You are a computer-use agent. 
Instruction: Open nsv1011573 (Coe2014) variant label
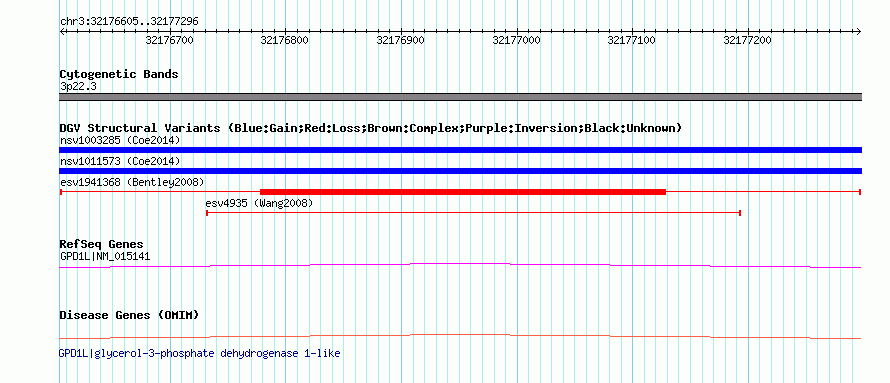120,162
